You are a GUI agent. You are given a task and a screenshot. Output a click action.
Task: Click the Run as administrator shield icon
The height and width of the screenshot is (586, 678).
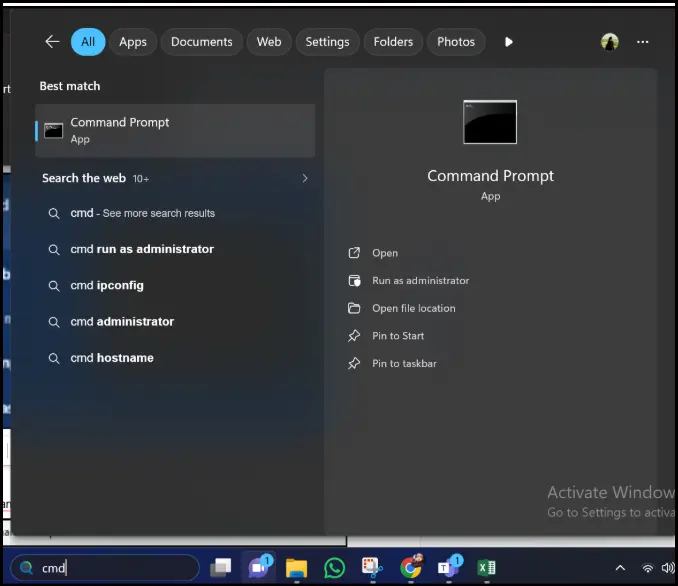point(354,281)
